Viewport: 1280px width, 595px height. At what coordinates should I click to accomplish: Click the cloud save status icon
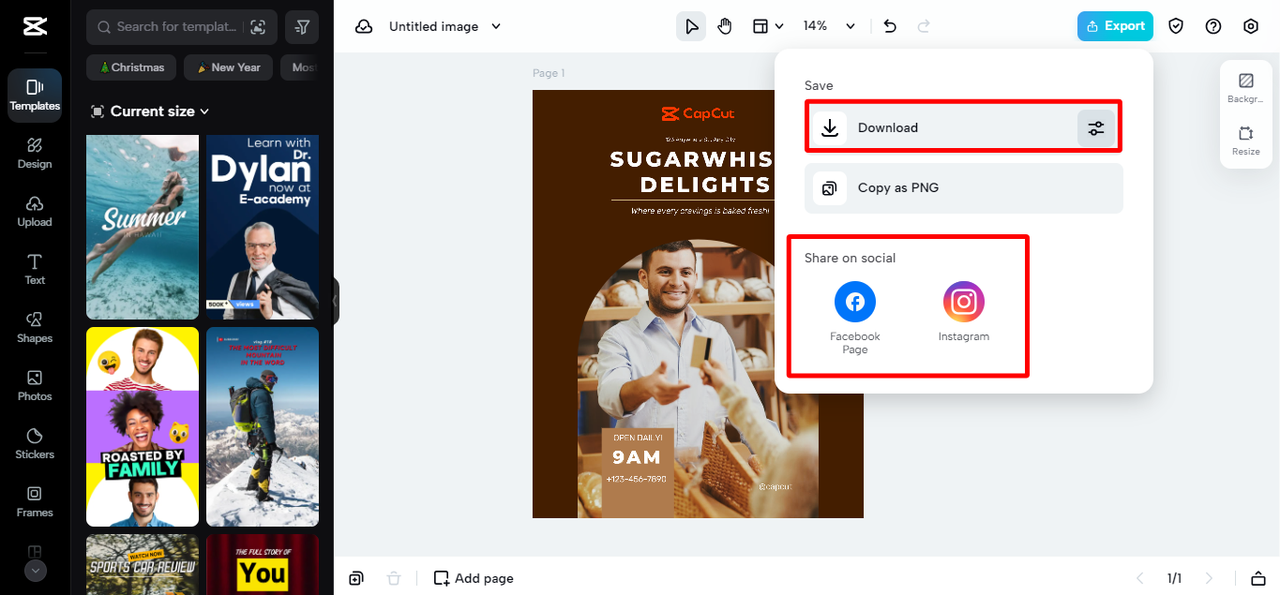pyautogui.click(x=364, y=26)
